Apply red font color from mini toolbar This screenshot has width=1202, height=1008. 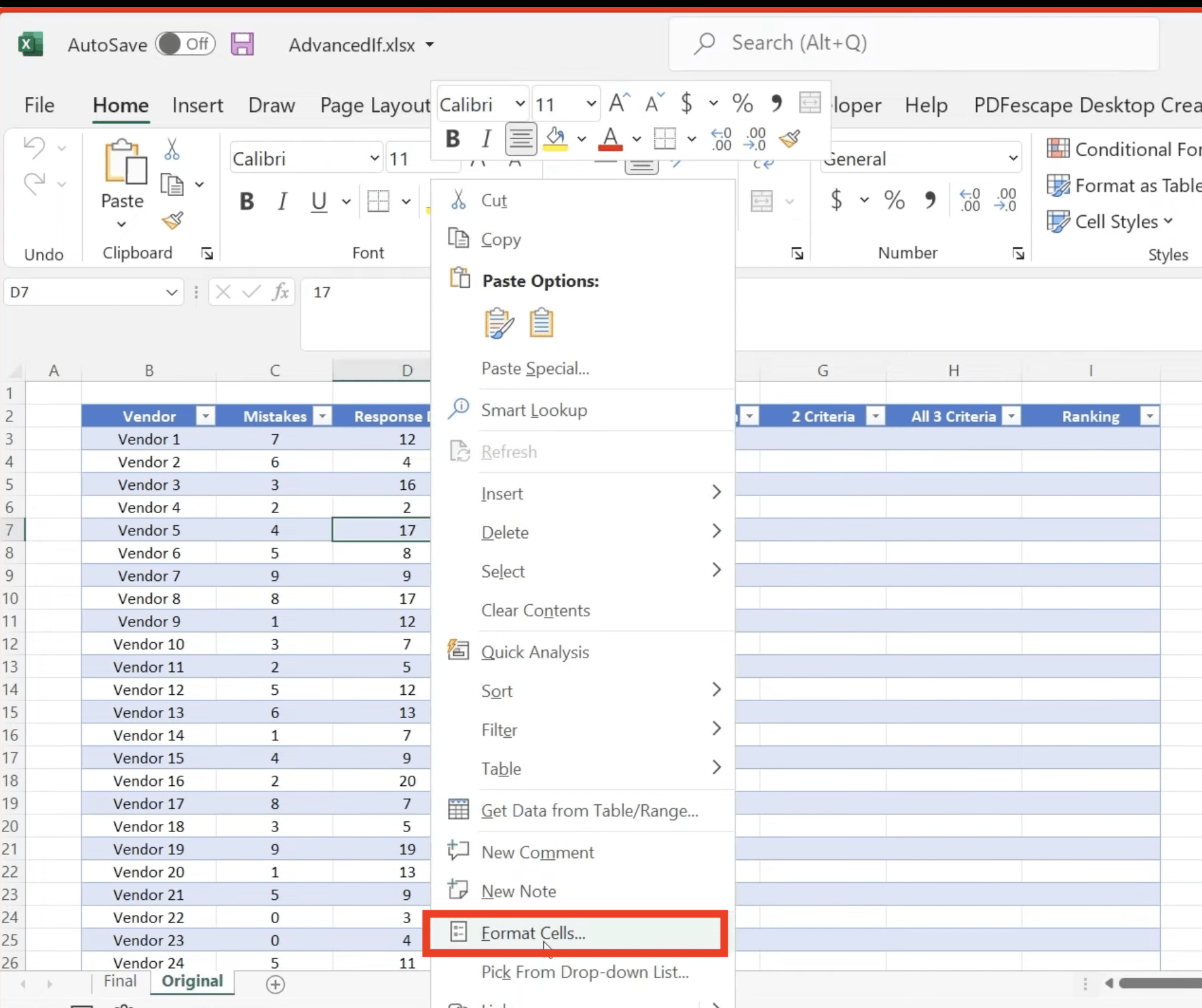click(610, 139)
